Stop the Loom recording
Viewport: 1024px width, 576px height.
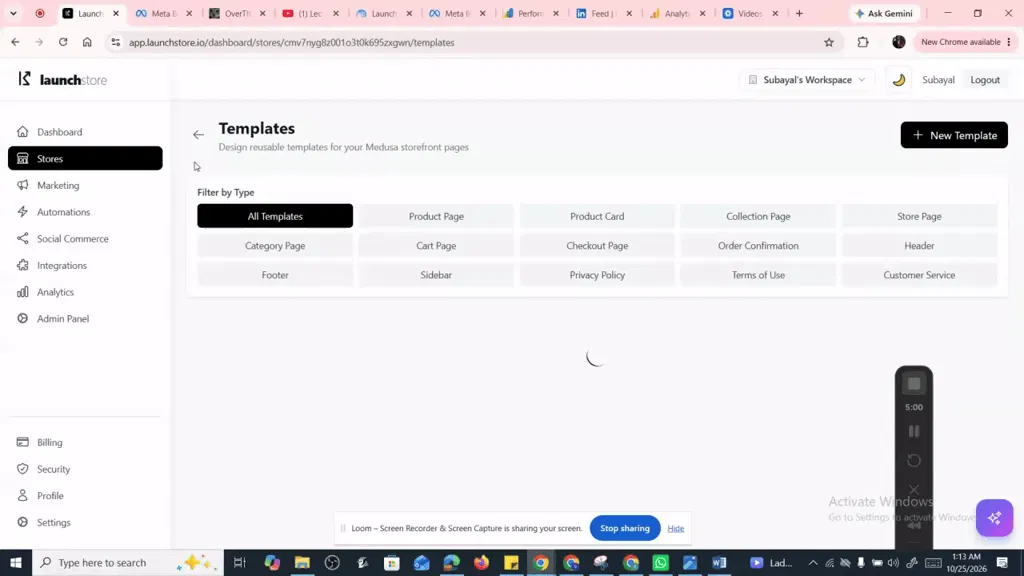pos(914,384)
